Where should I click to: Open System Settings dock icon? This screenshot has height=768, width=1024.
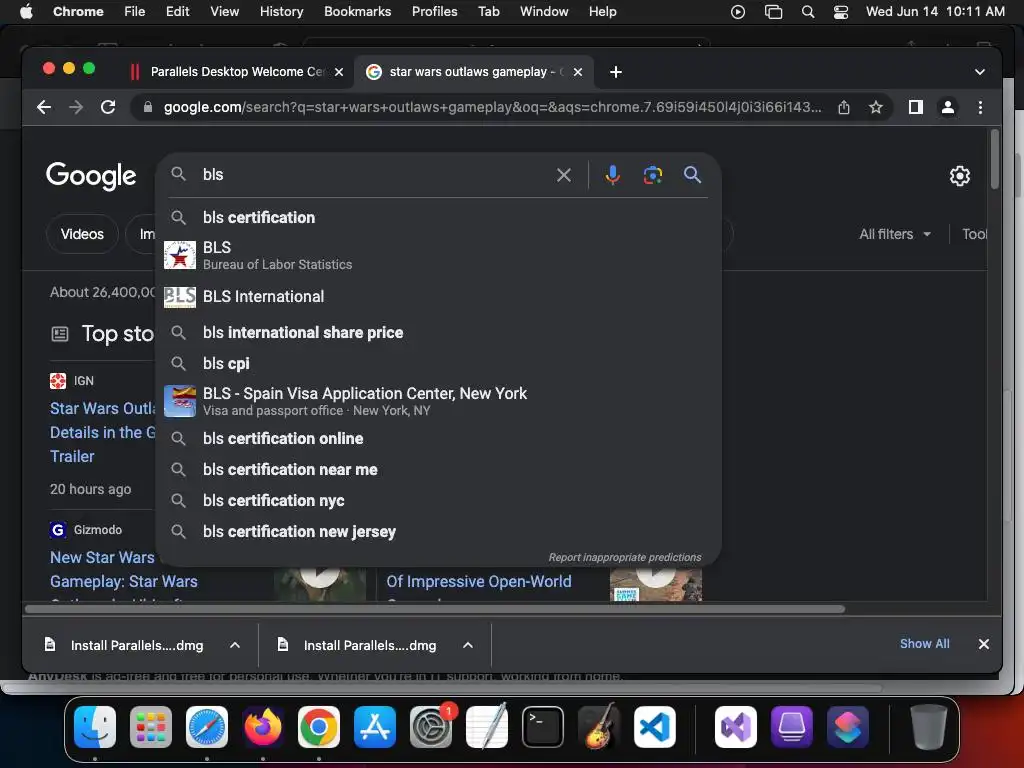click(431, 726)
